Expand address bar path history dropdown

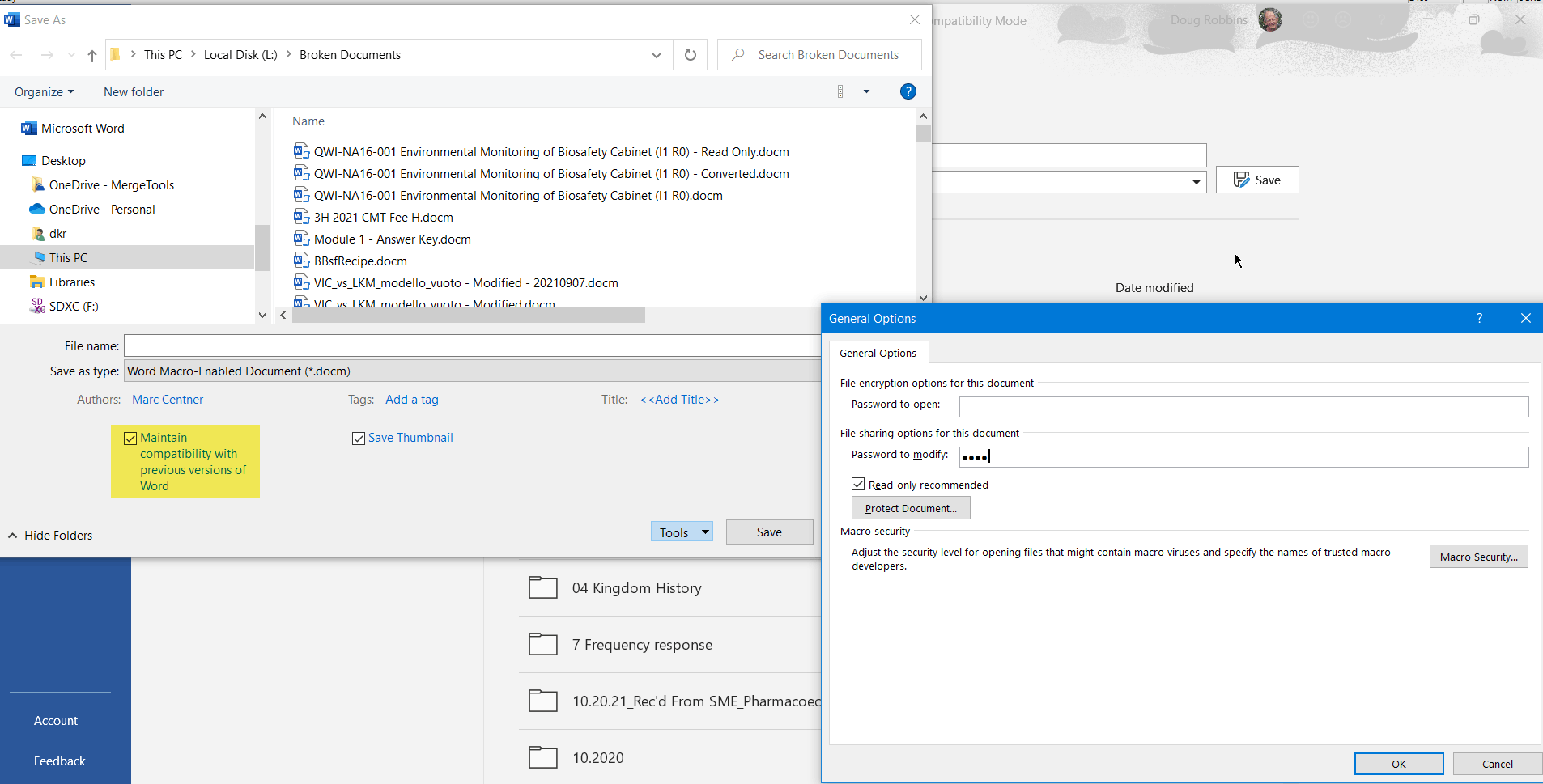click(x=656, y=55)
